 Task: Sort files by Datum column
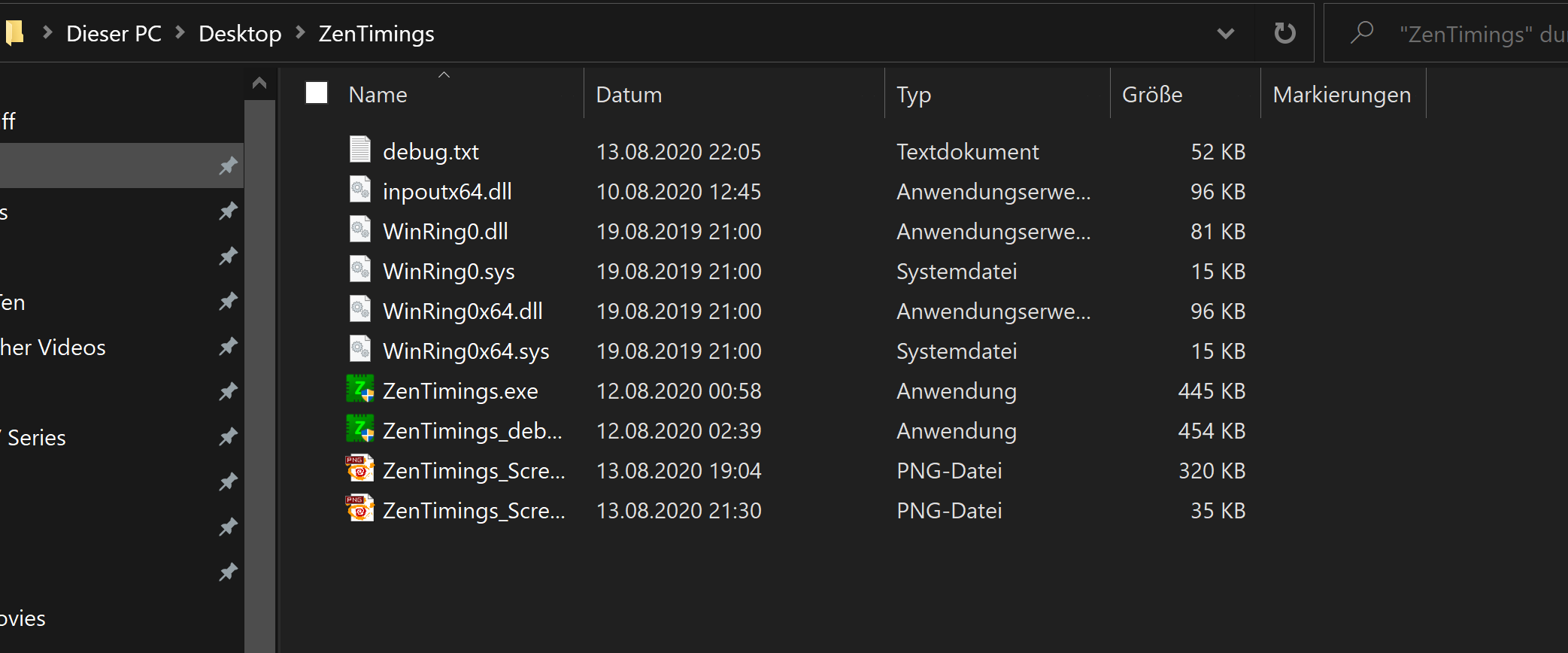tap(629, 95)
